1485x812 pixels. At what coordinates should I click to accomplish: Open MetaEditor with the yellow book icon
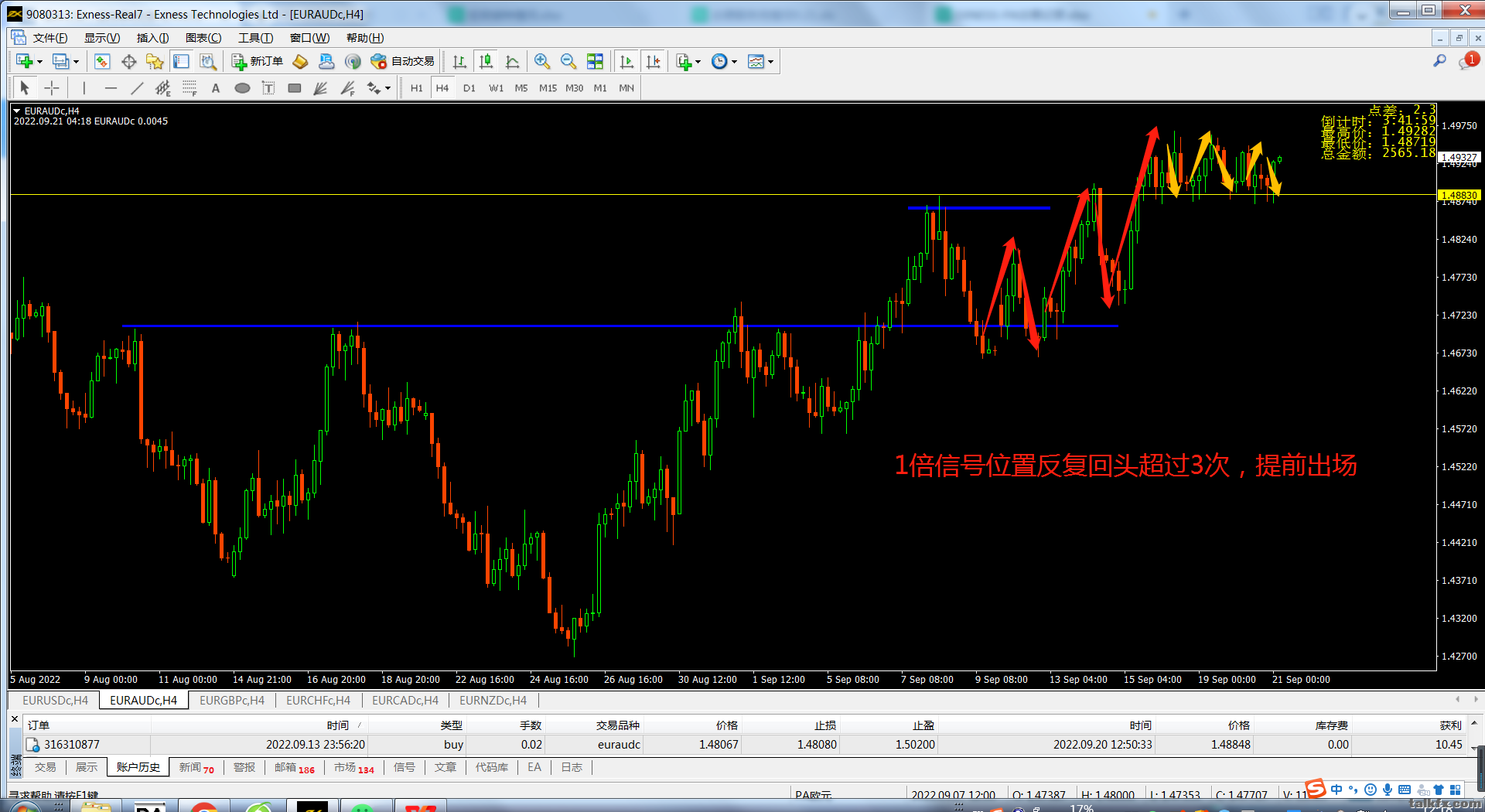(300, 61)
